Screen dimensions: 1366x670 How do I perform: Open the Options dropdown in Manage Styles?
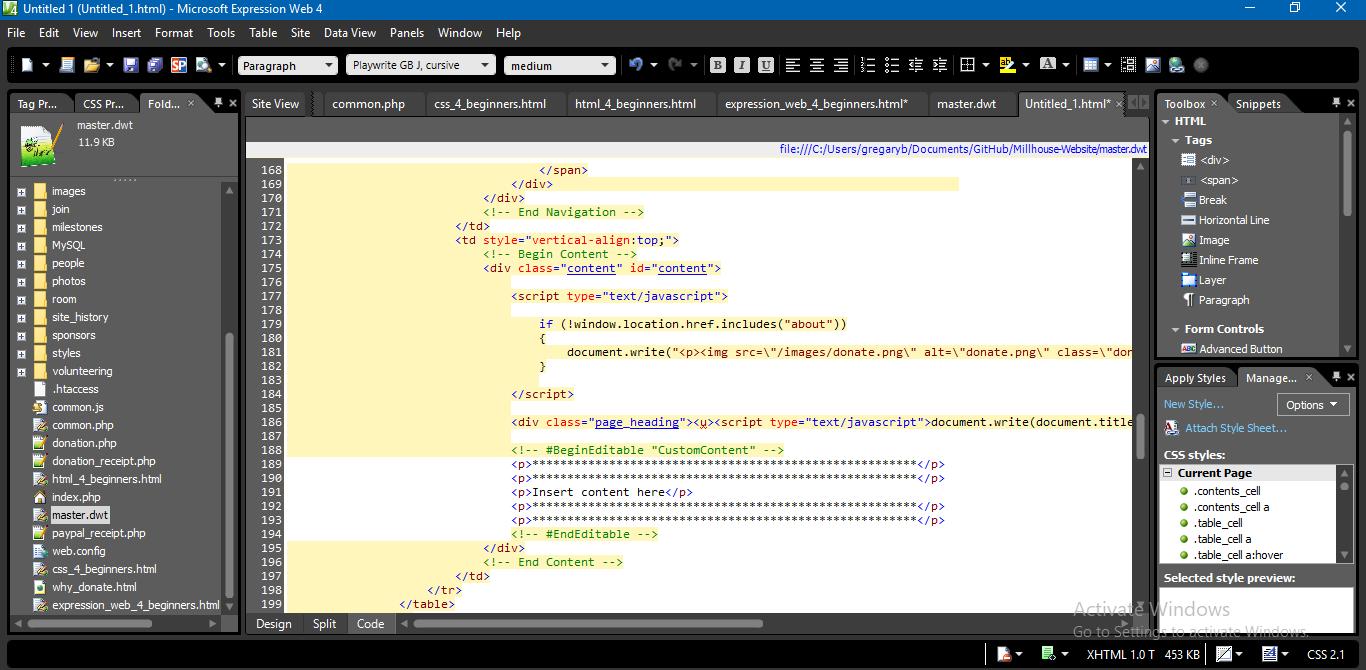point(1312,405)
